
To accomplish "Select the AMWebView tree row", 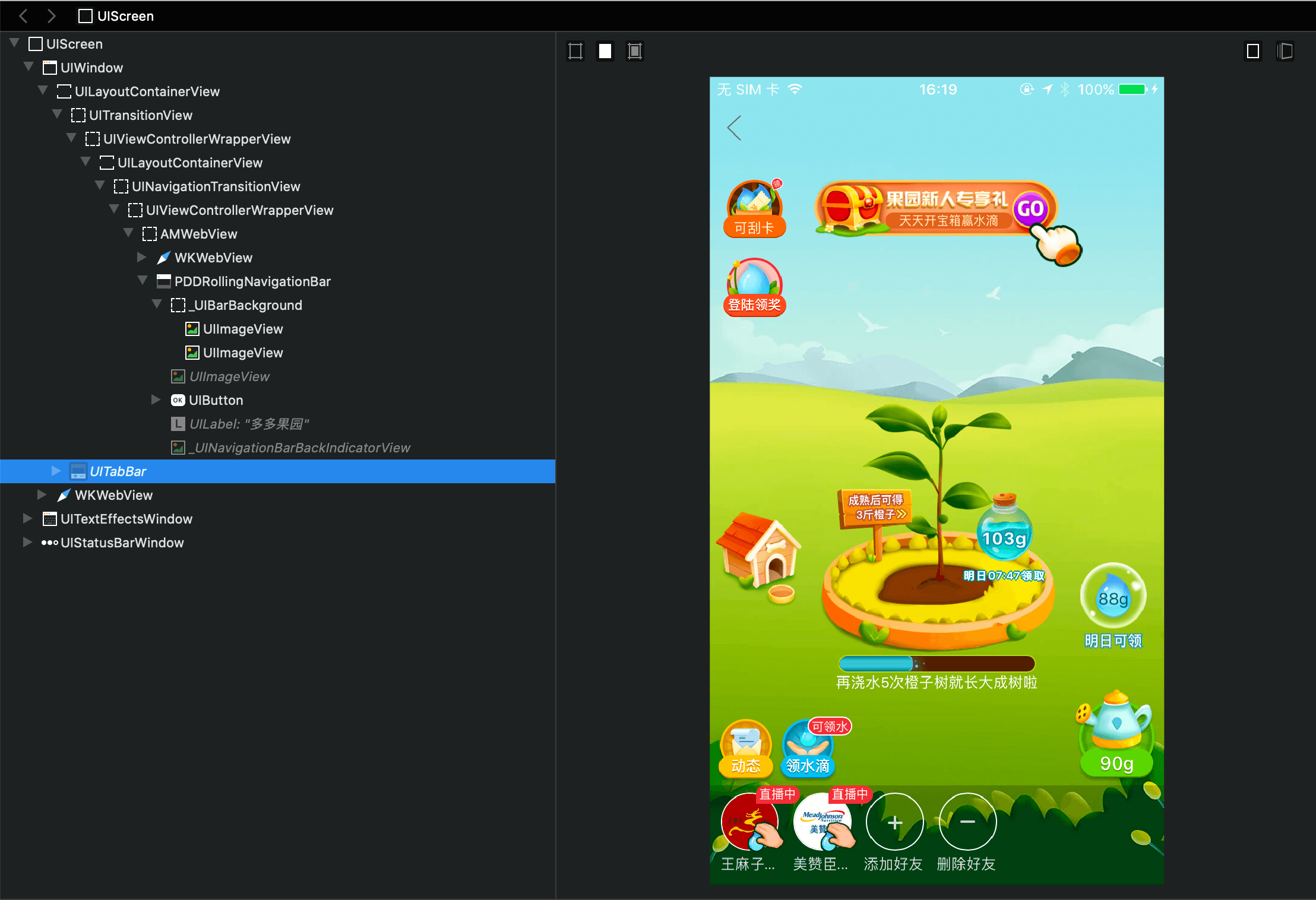I will point(198,234).
